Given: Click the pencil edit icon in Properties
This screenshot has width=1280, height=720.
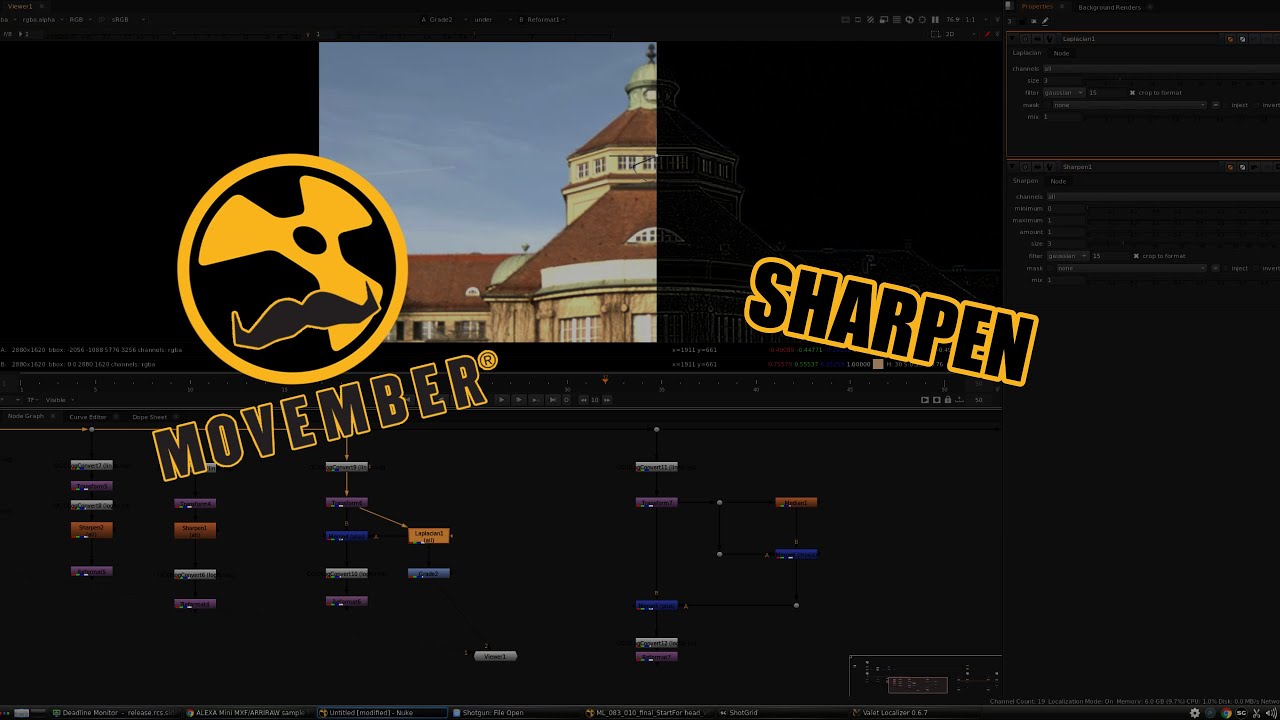Looking at the screenshot, I should [x=1046, y=21].
